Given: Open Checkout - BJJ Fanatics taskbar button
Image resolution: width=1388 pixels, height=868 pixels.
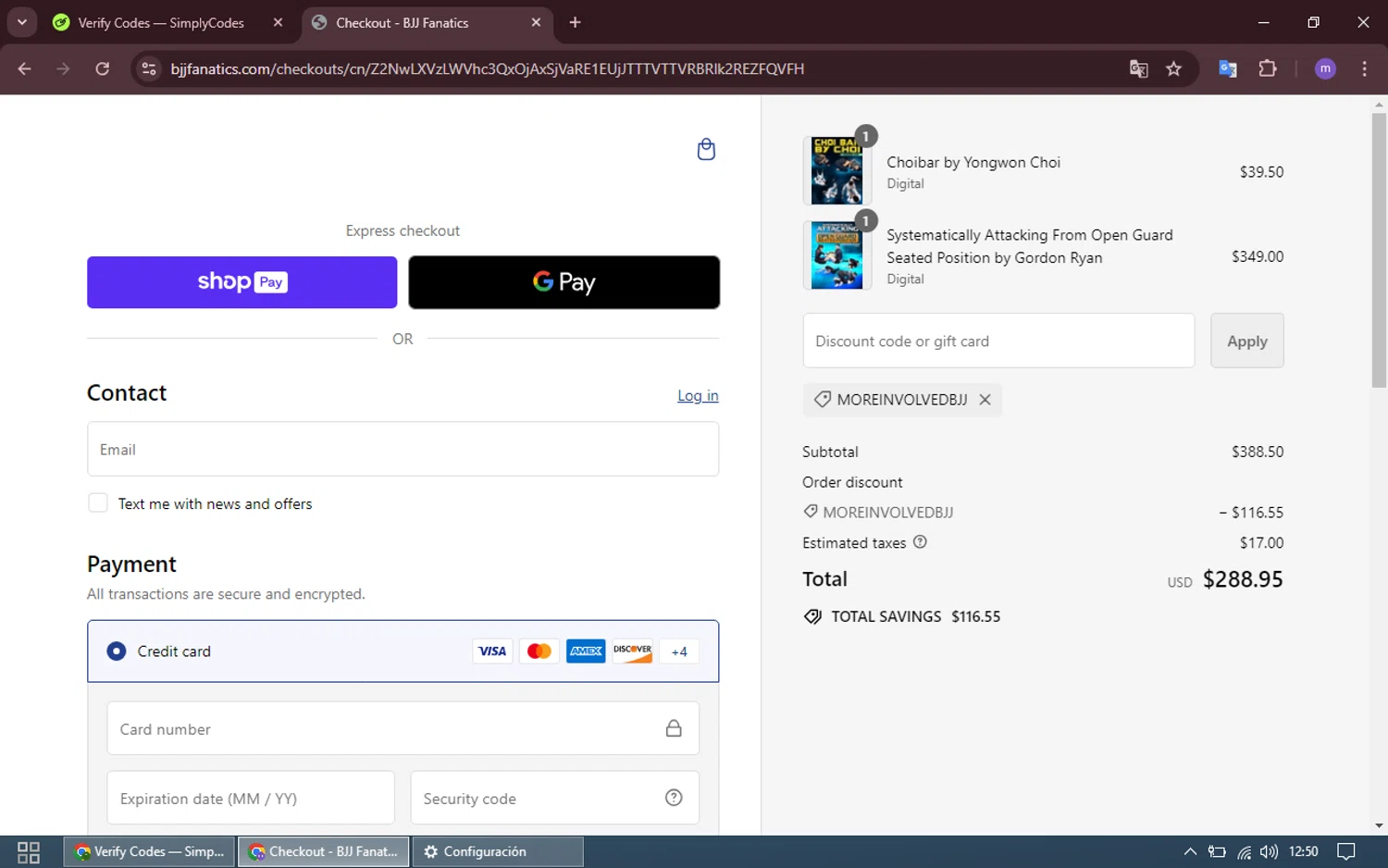Looking at the screenshot, I should click(x=324, y=851).
